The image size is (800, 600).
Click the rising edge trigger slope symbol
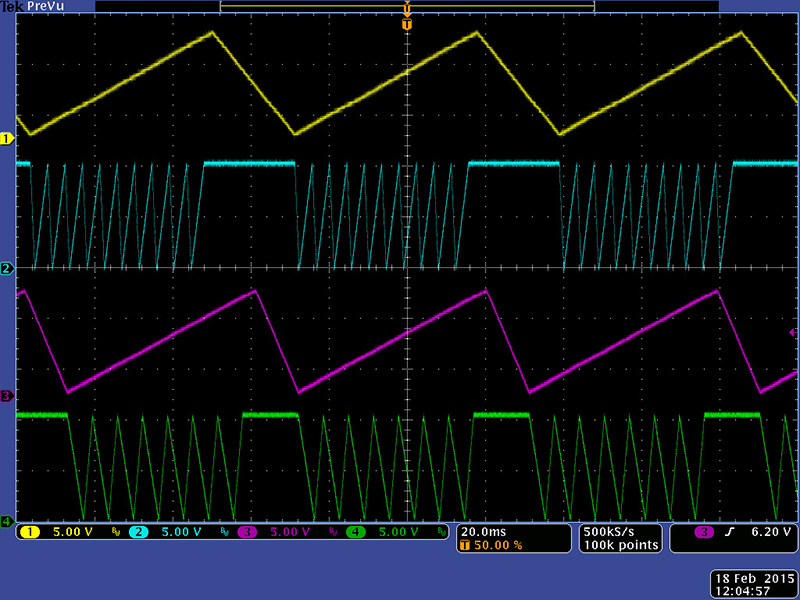(730, 532)
